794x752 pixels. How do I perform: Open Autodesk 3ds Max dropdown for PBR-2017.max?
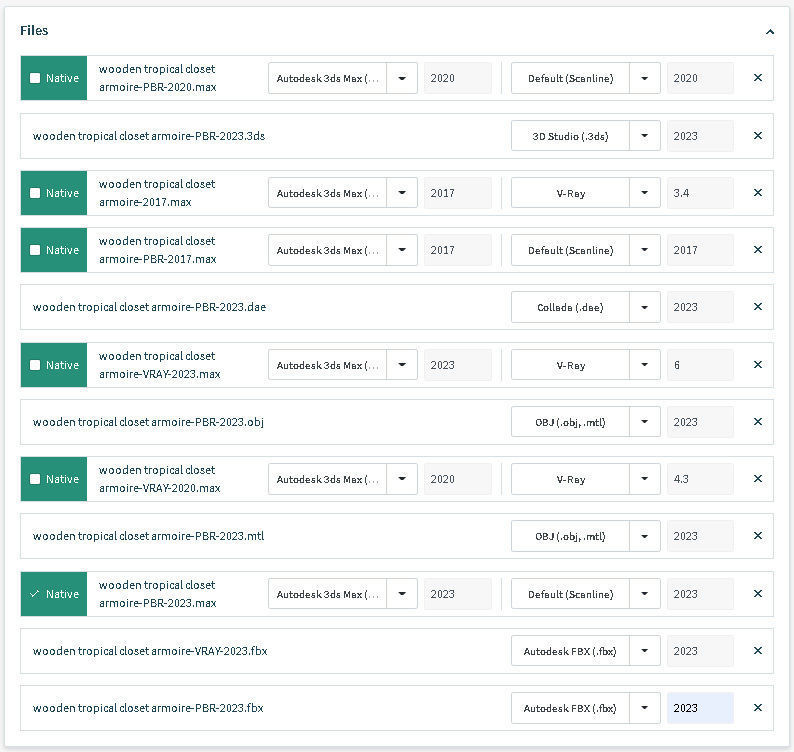[x=402, y=250]
